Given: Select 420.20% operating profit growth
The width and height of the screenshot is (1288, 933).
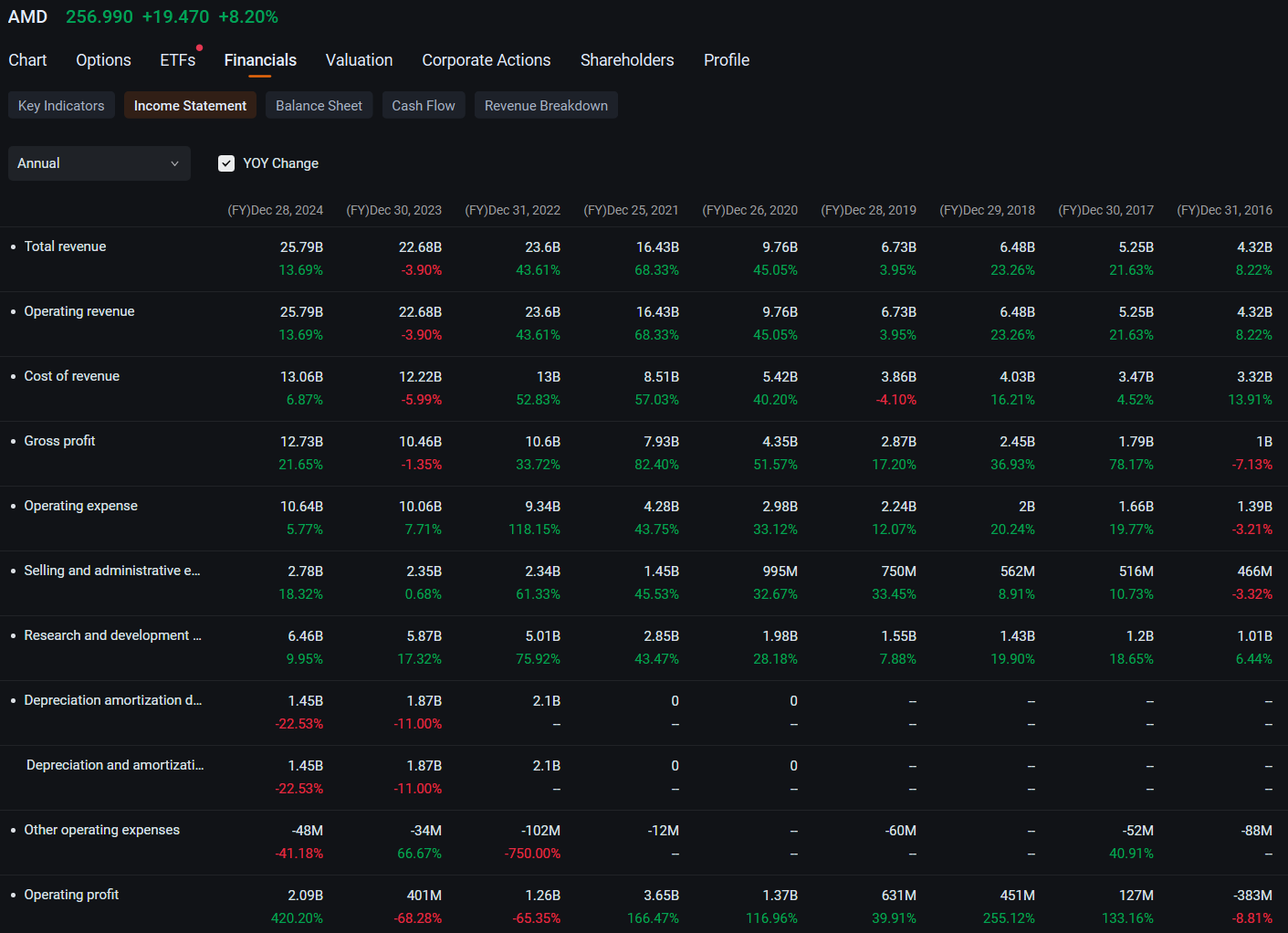Looking at the screenshot, I should (297, 918).
